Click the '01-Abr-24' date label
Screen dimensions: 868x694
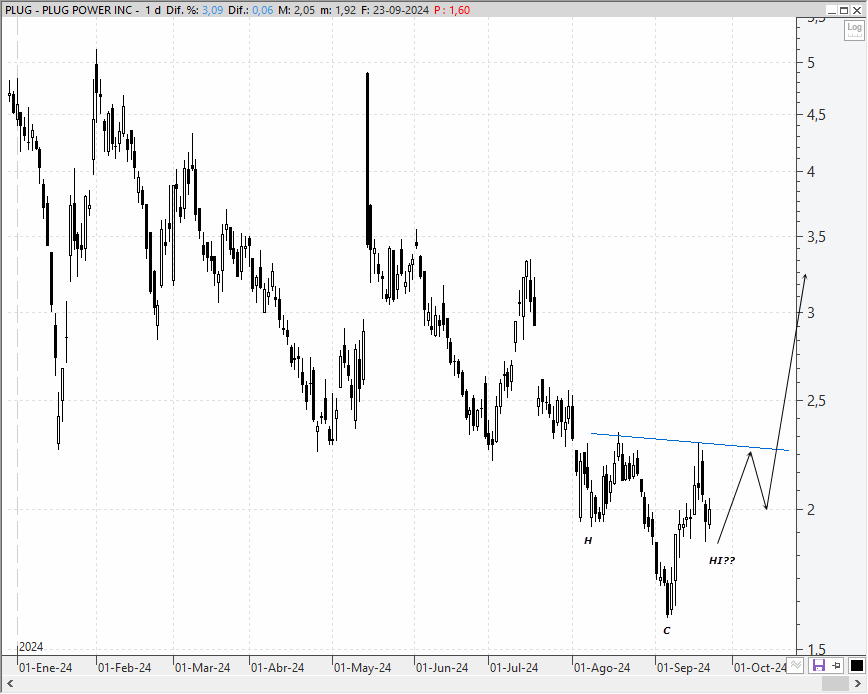277,668
